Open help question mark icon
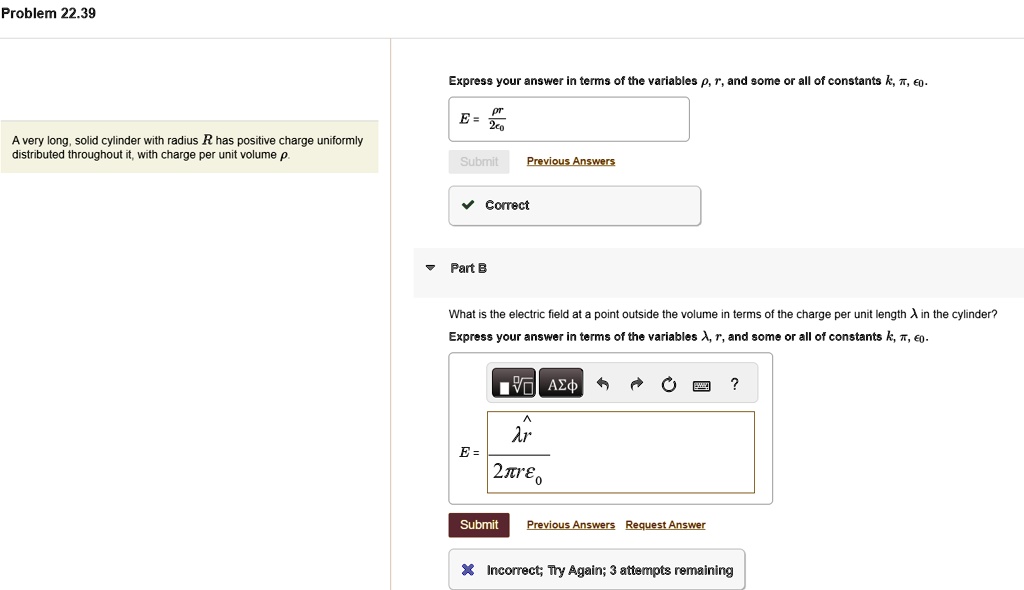 tap(735, 384)
